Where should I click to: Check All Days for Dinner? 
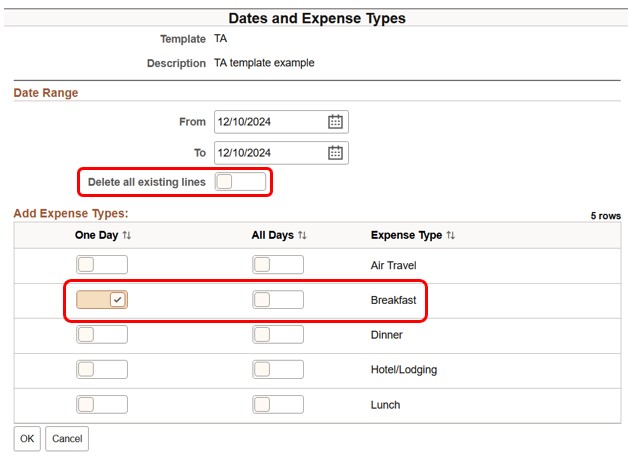click(277, 335)
